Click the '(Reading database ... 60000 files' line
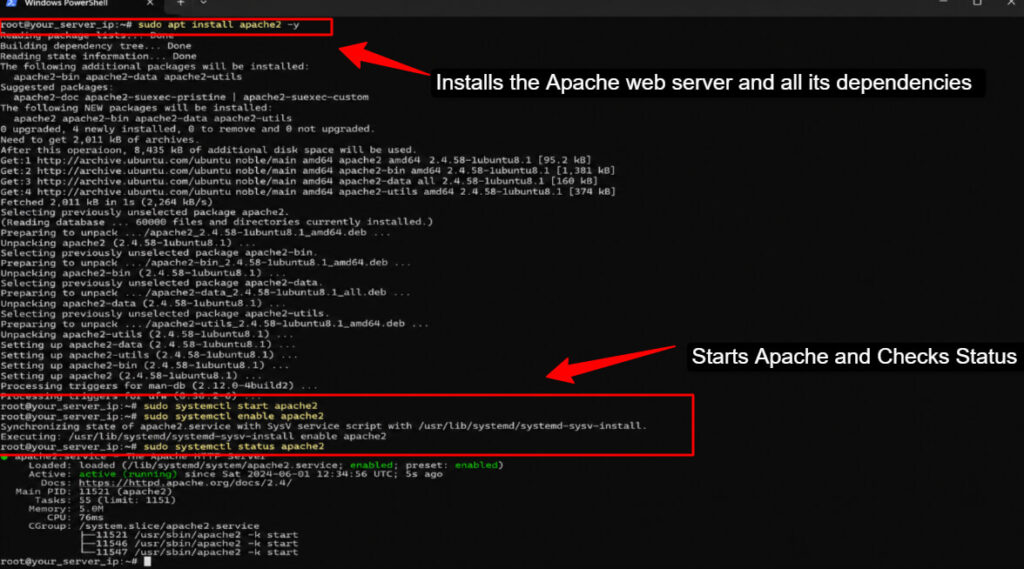This screenshot has height=569, width=1024. tap(217, 222)
